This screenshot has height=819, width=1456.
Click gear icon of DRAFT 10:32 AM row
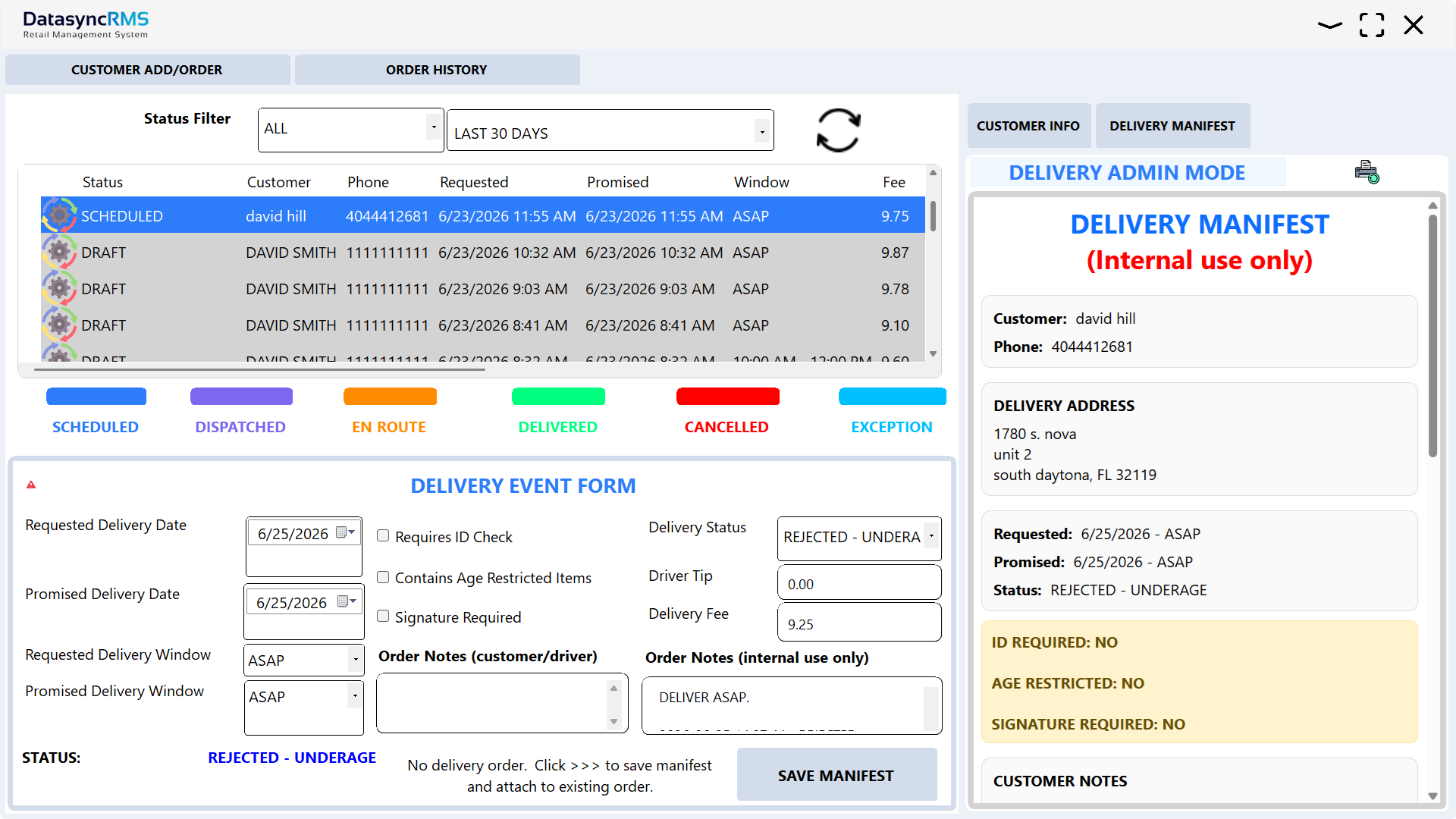[59, 252]
